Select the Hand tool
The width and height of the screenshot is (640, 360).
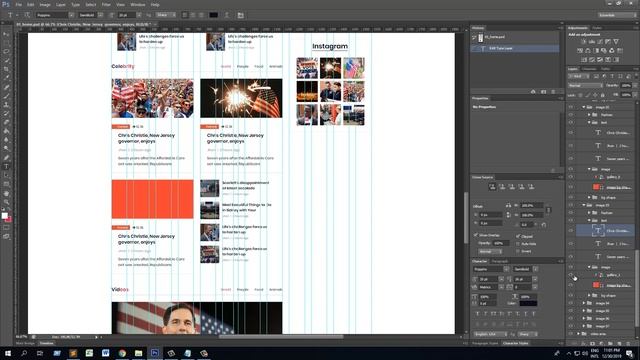(6, 193)
